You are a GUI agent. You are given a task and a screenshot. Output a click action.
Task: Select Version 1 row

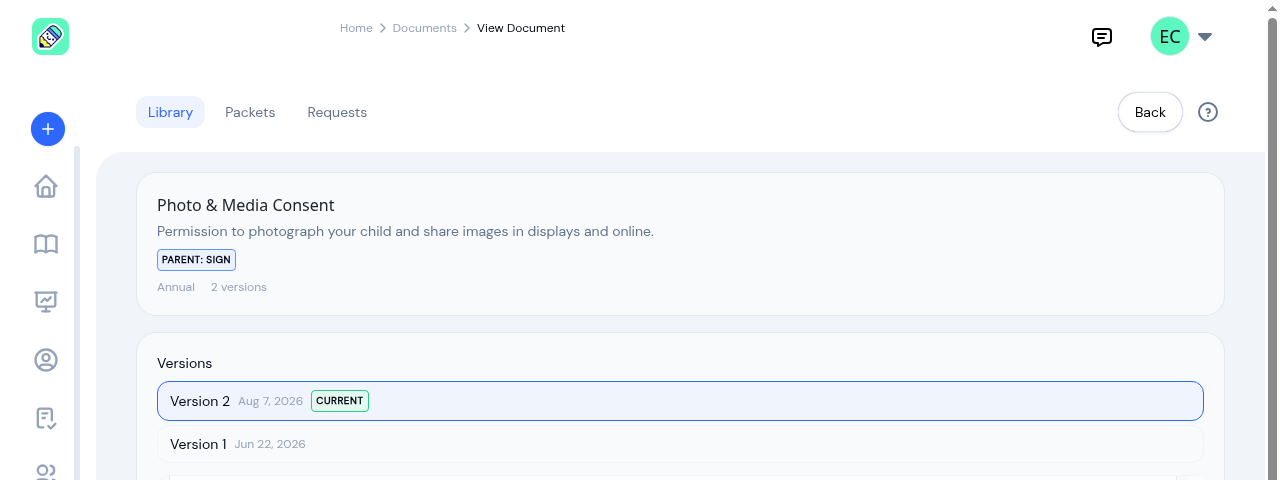click(680, 444)
